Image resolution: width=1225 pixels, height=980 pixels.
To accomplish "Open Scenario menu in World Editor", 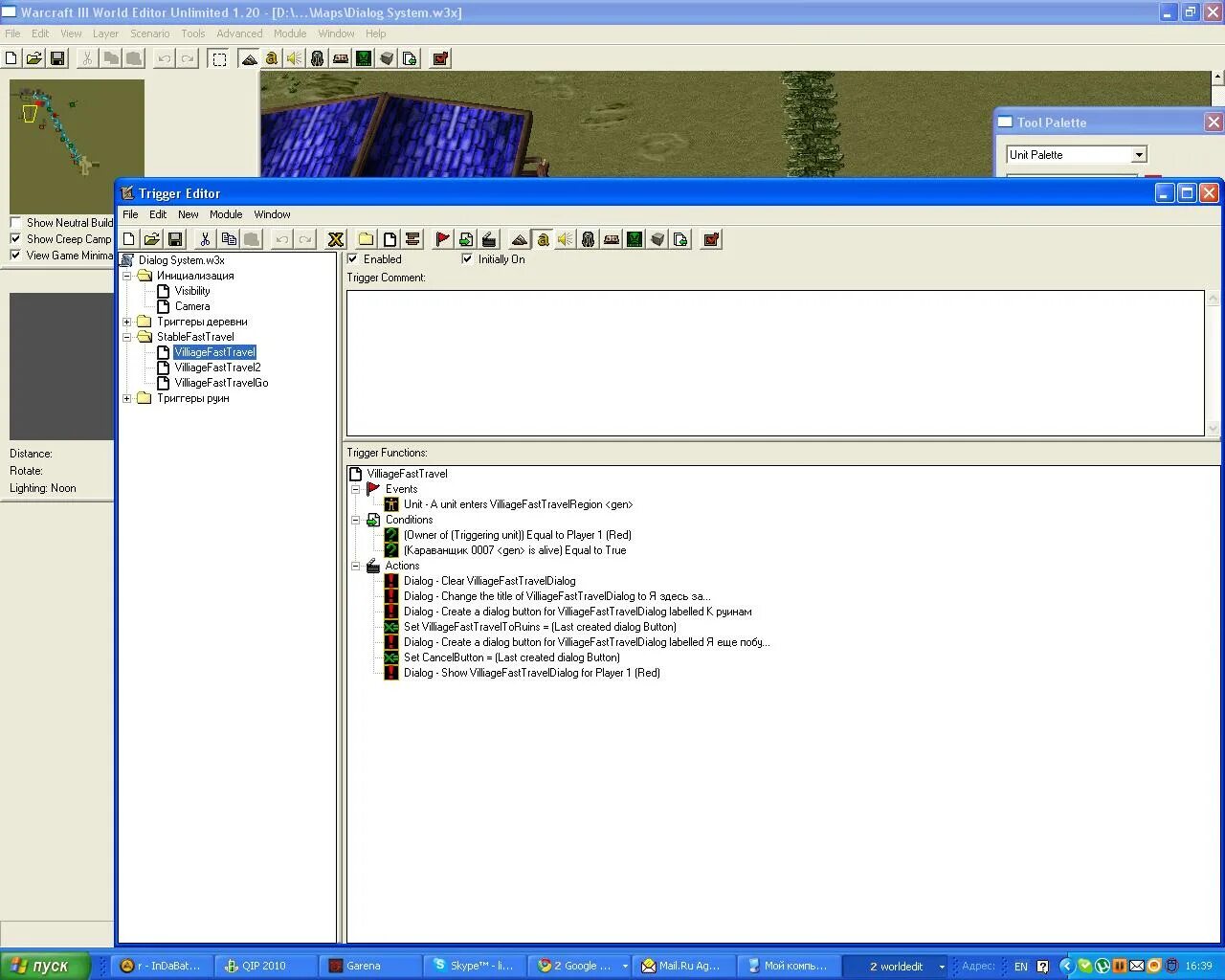I will point(150,33).
